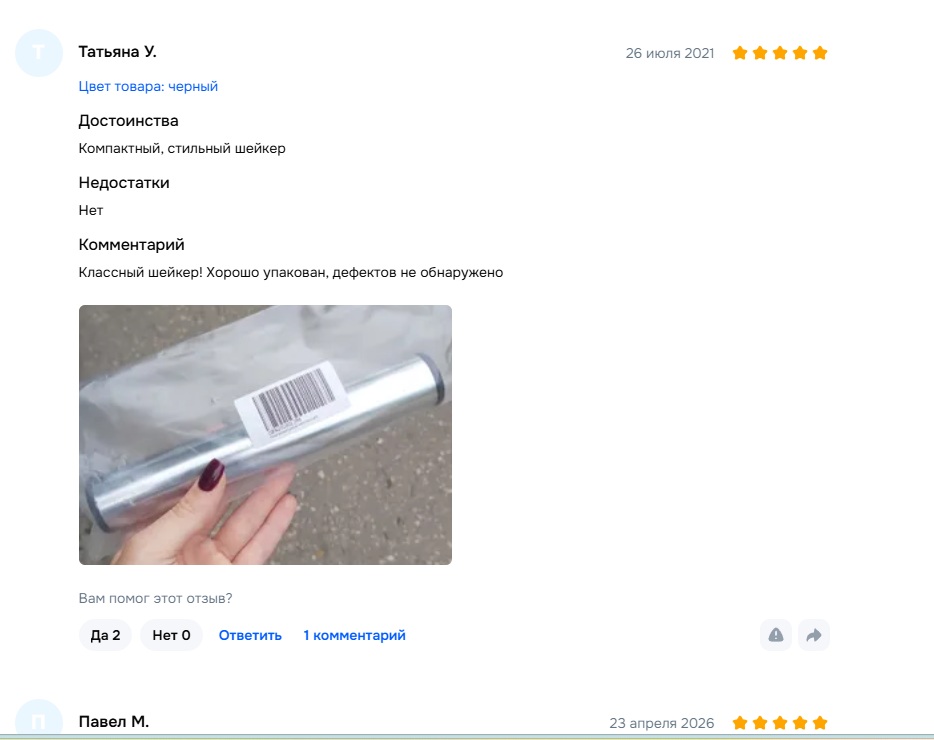Expand '1 комментарий' under the review
This screenshot has width=934, height=740.
click(x=354, y=635)
